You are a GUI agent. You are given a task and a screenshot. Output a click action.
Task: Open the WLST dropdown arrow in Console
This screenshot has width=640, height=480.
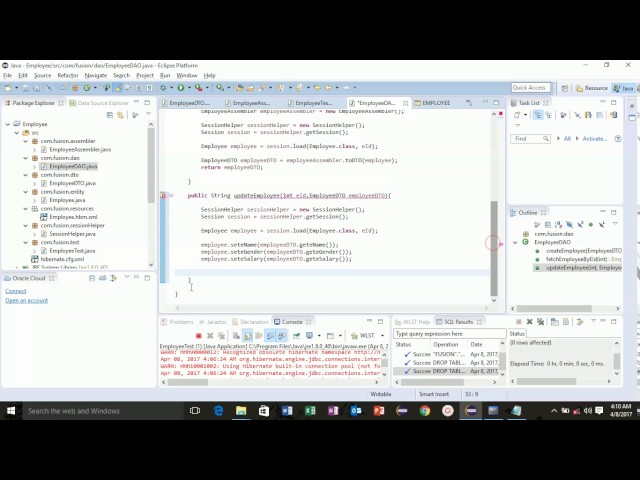coord(382,336)
